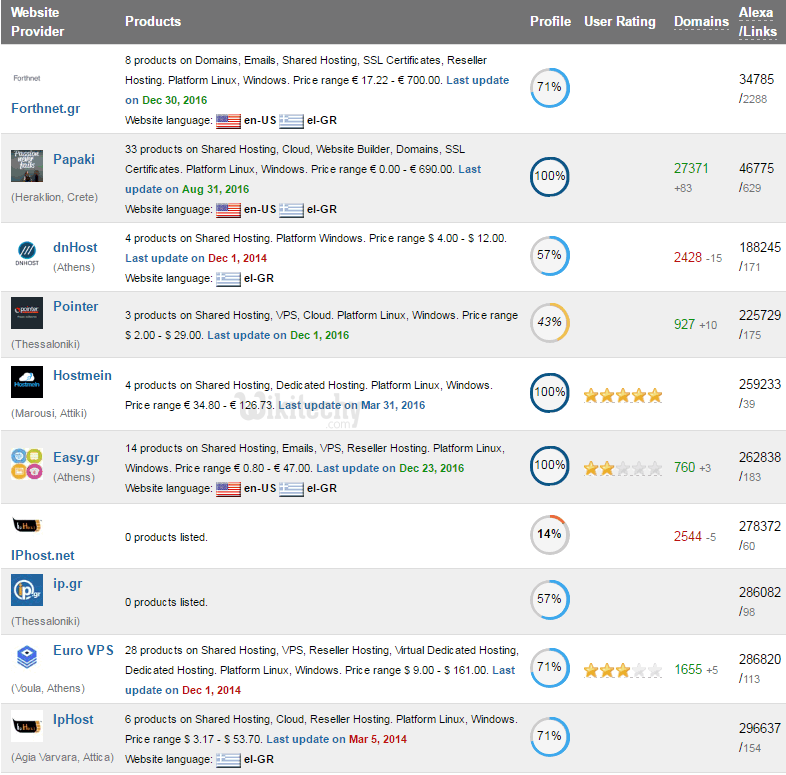Click the US flag in Forthnet row
This screenshot has width=786, height=775.
228,121
